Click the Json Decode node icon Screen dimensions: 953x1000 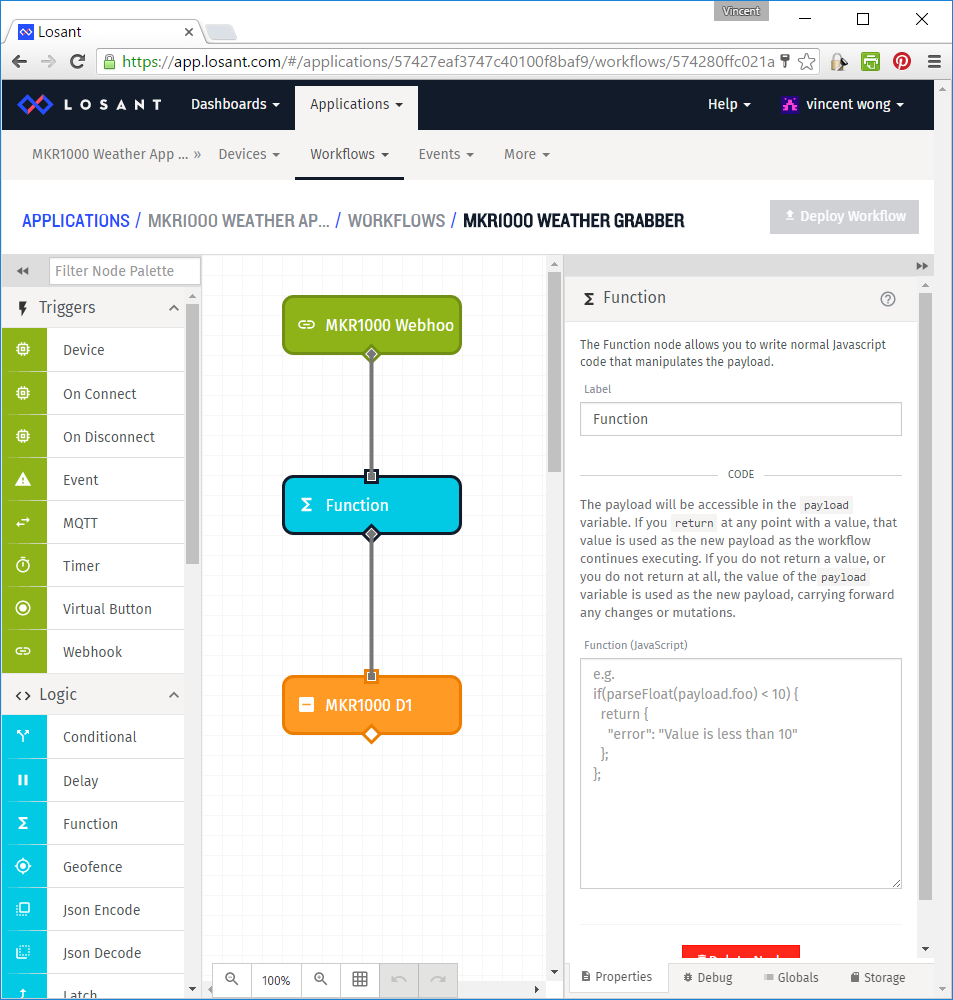[x=24, y=952]
